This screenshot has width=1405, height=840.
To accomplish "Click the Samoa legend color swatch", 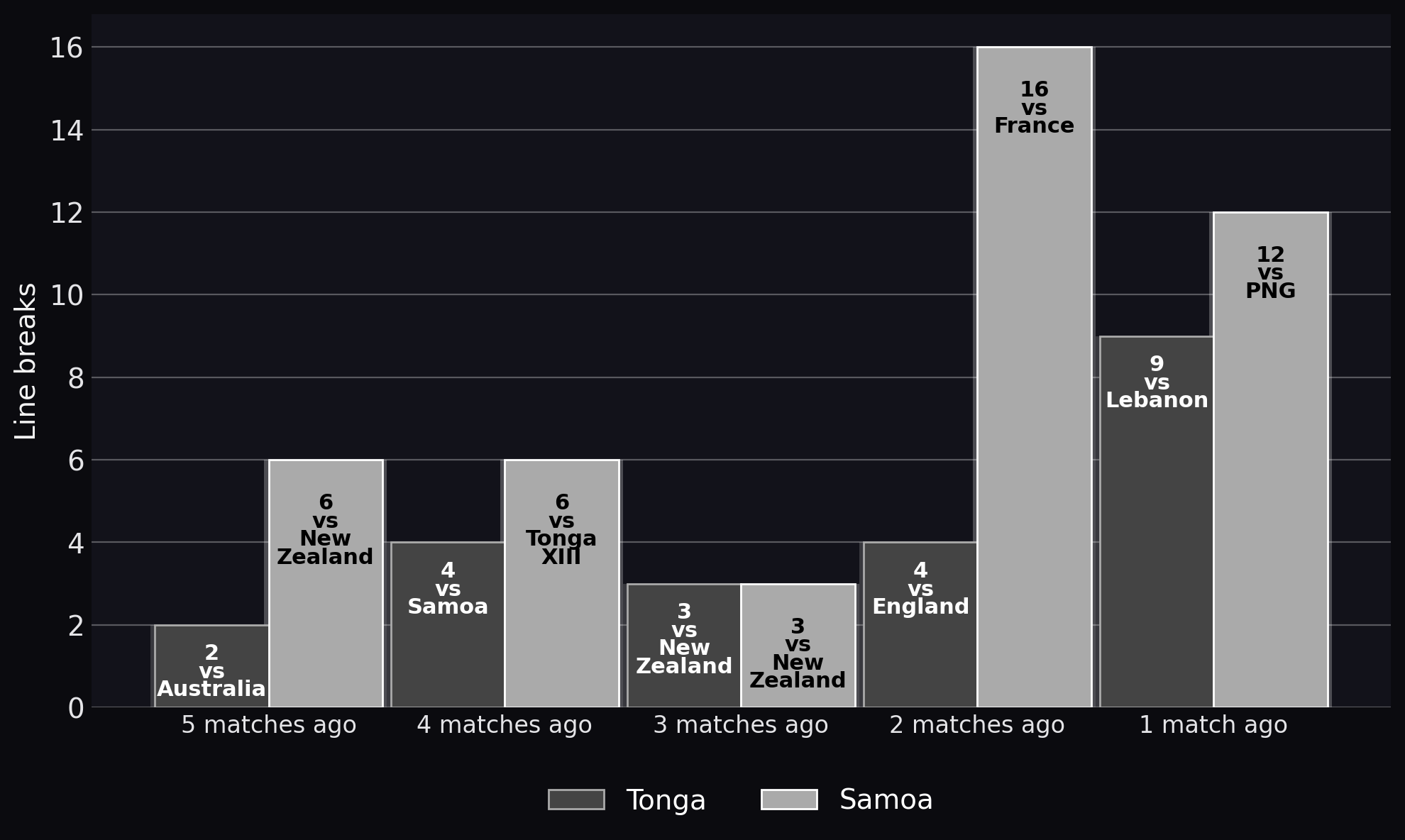I will click(789, 800).
